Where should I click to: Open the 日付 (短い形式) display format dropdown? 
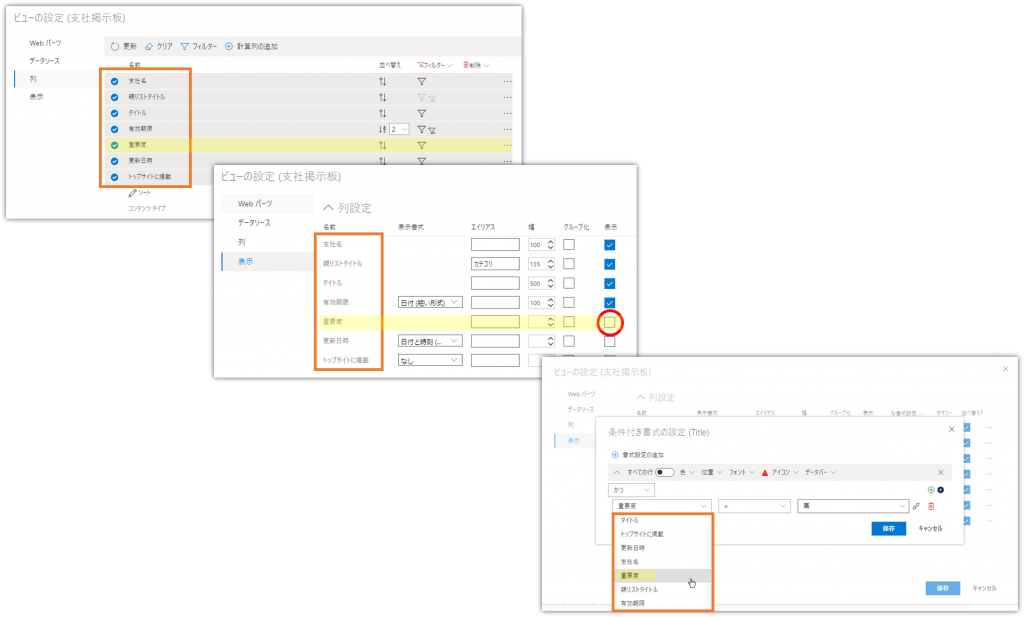pyautogui.click(x=430, y=302)
